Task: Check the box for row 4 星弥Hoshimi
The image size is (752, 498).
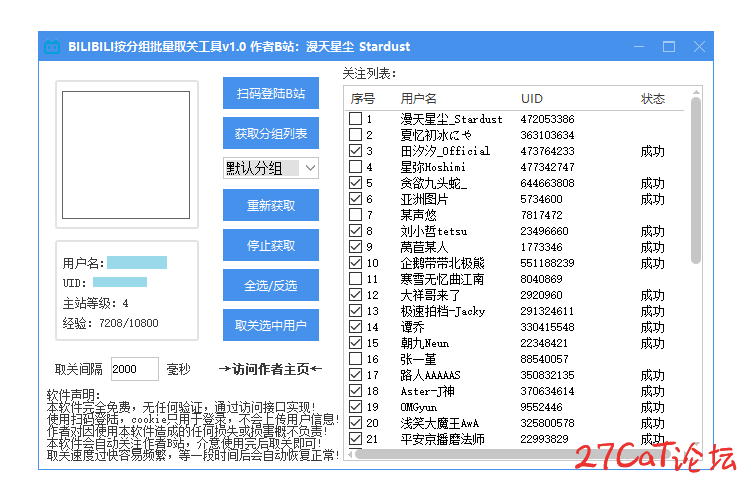Action: pyautogui.click(x=355, y=166)
